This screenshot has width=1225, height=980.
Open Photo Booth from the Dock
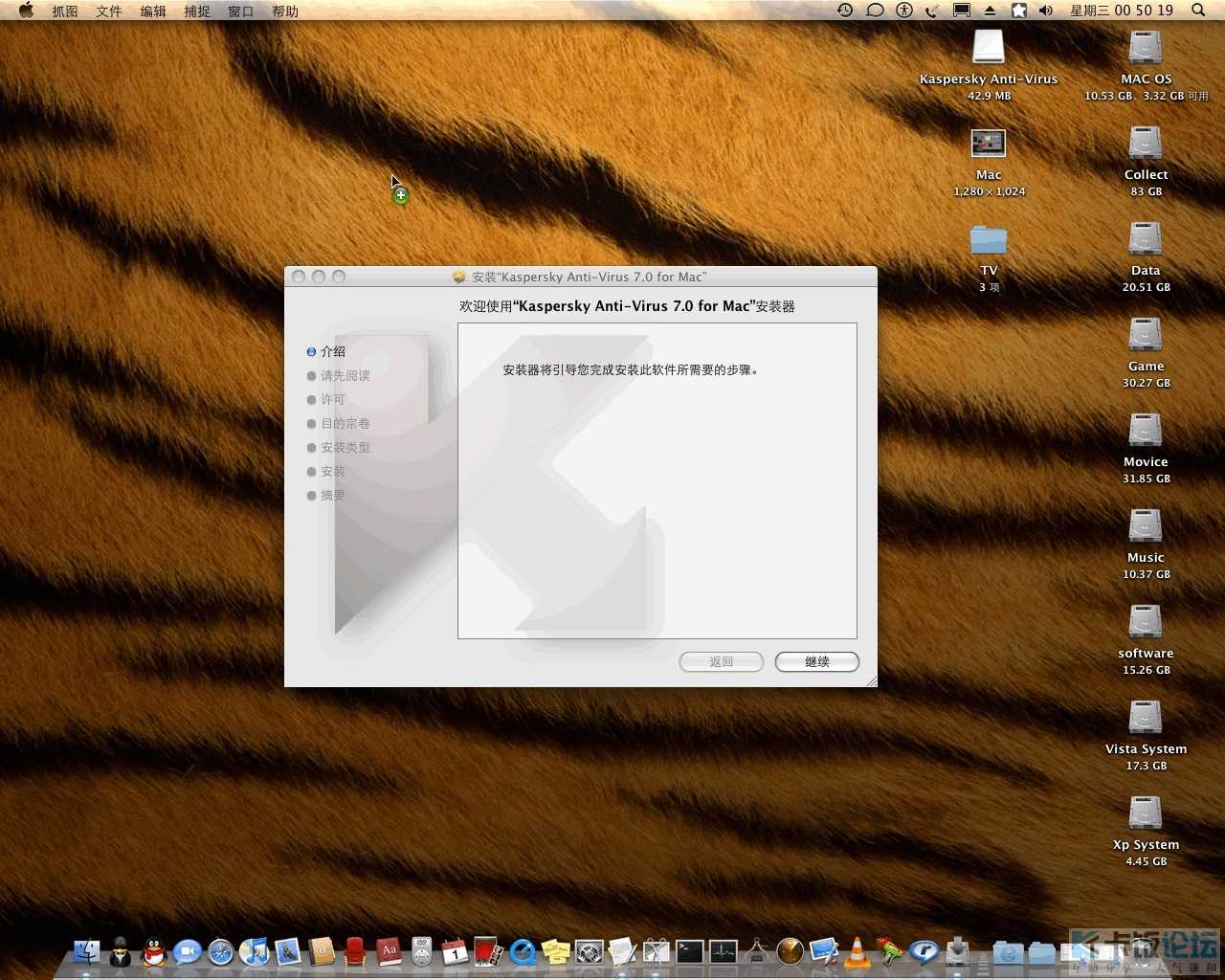pos(488,951)
